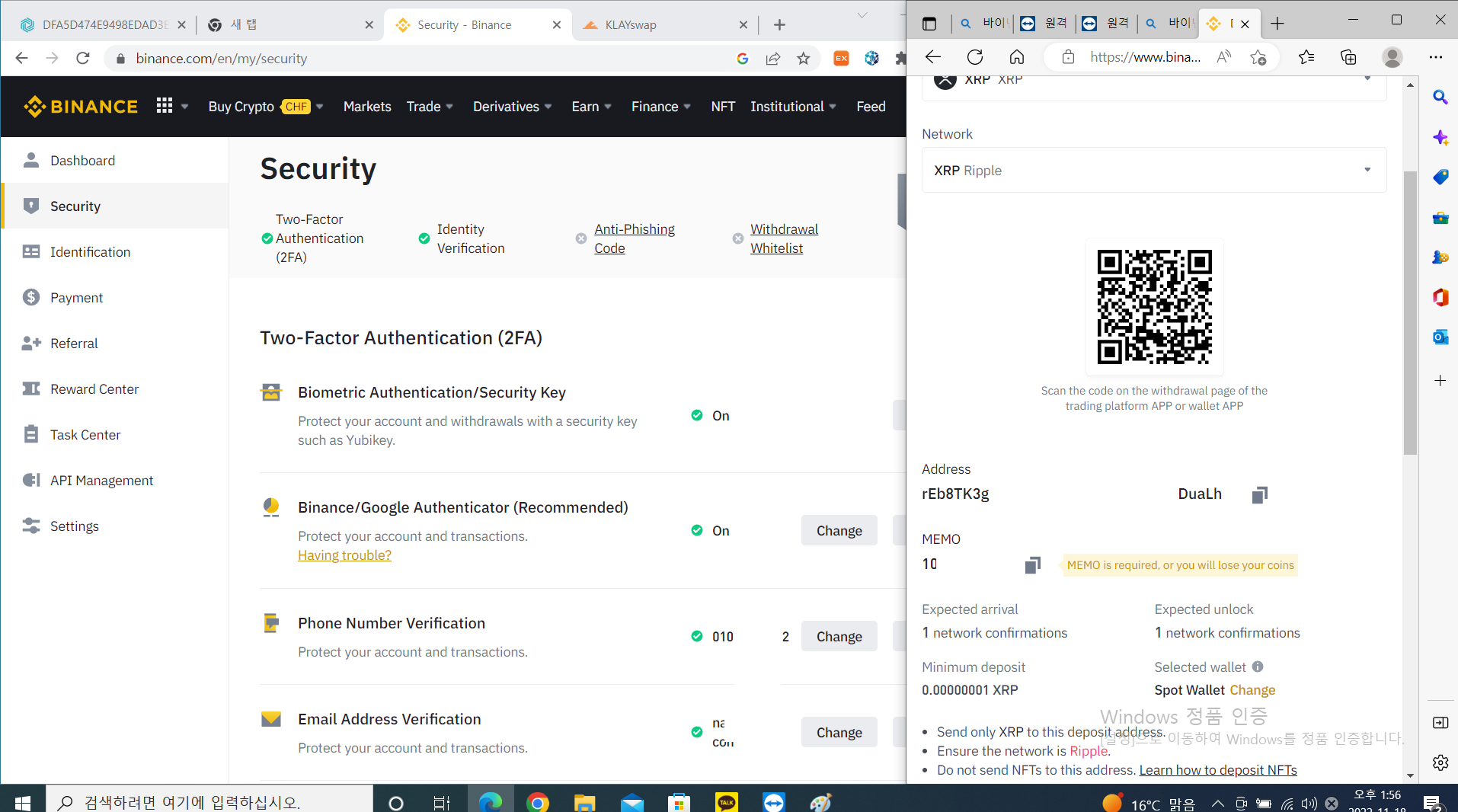
Task: Open Withdrawal Whitelist link
Action: pyautogui.click(x=784, y=238)
